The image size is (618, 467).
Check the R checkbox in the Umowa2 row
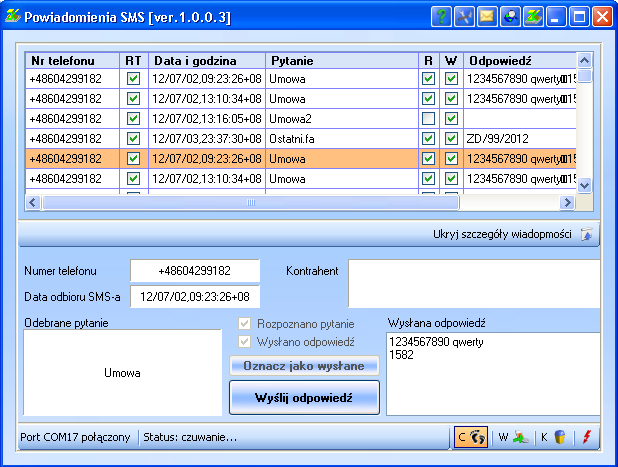pyautogui.click(x=428, y=118)
